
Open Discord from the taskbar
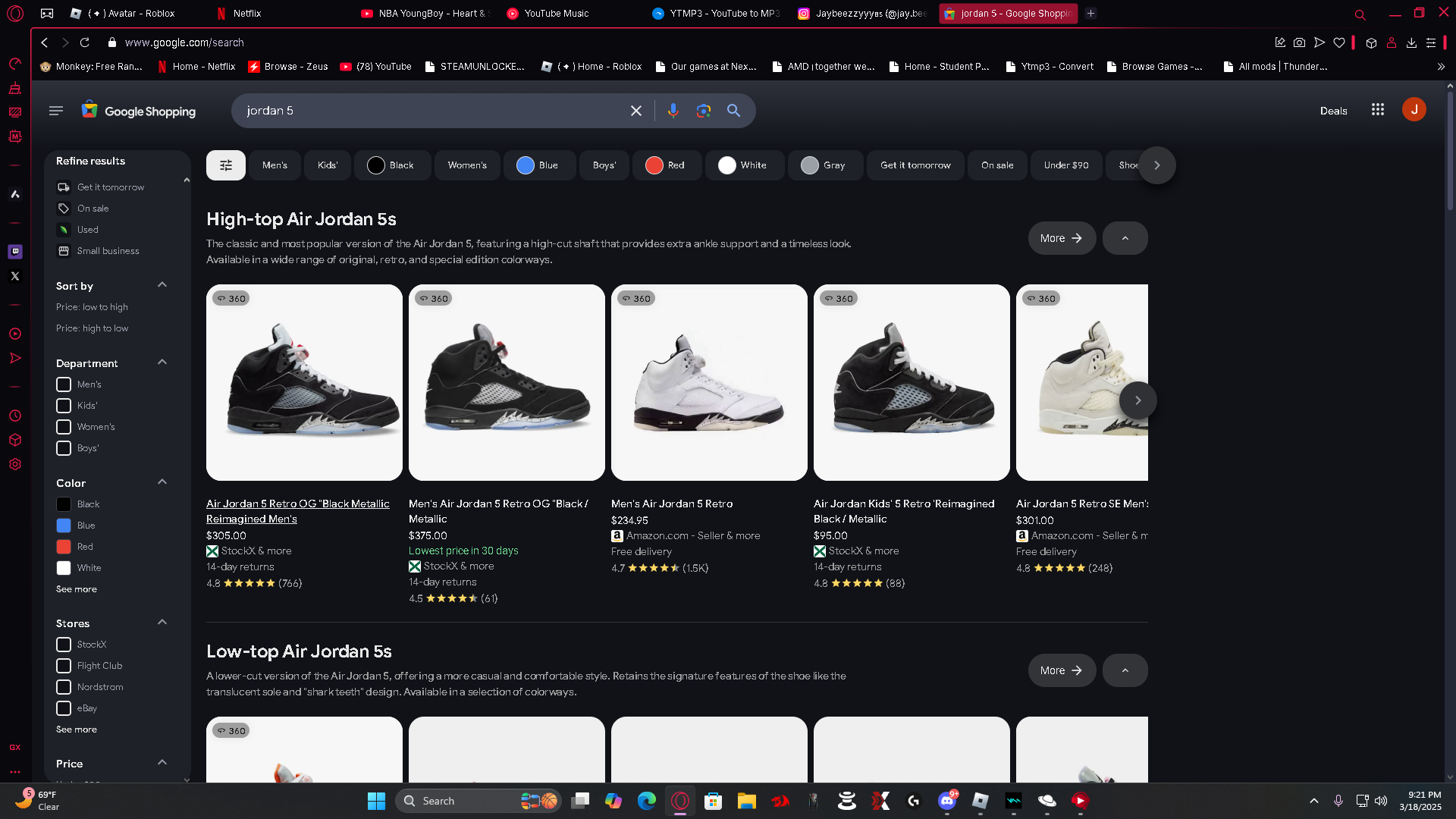click(x=947, y=801)
